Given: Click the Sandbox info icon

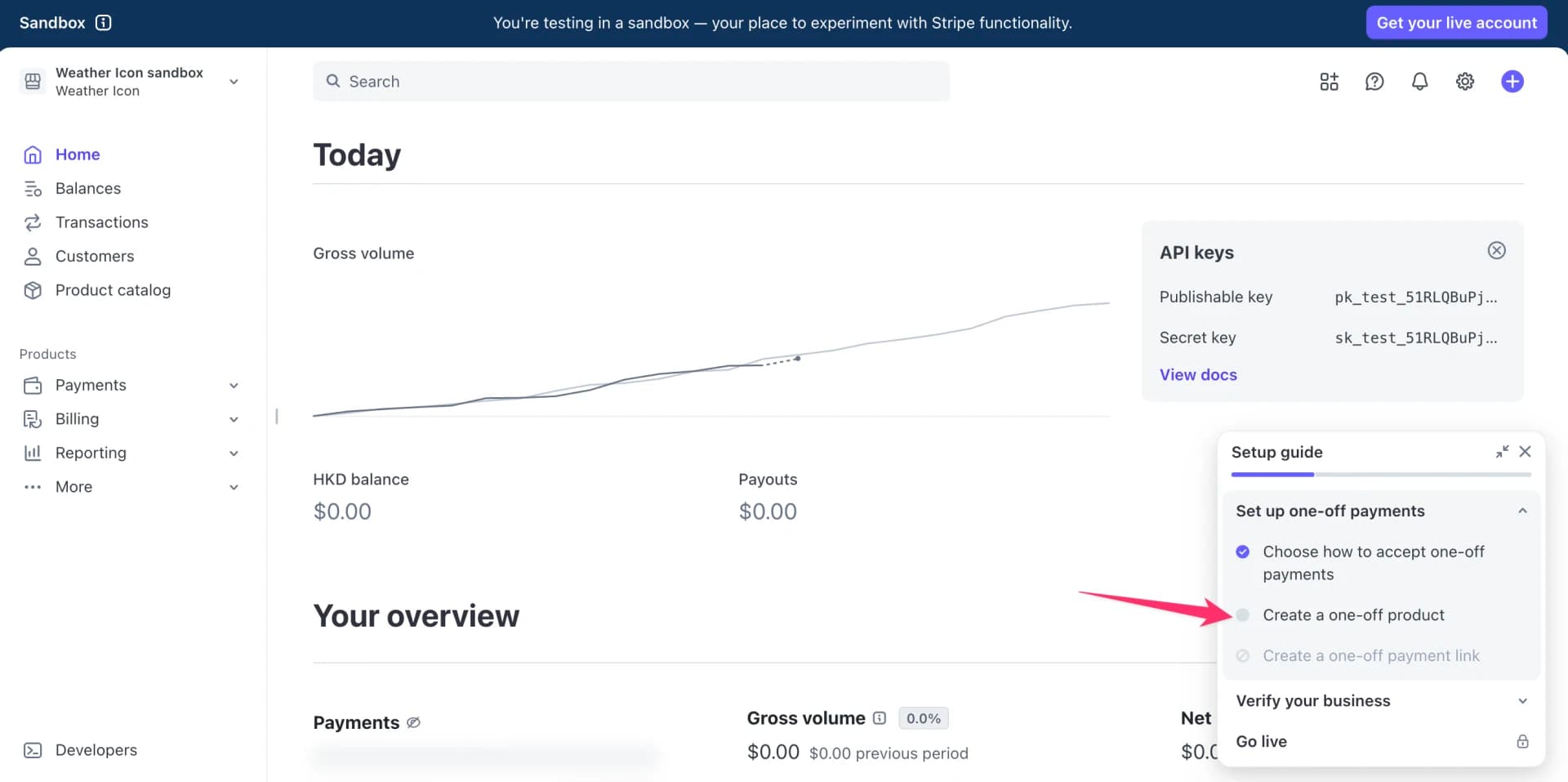Looking at the screenshot, I should click(103, 23).
